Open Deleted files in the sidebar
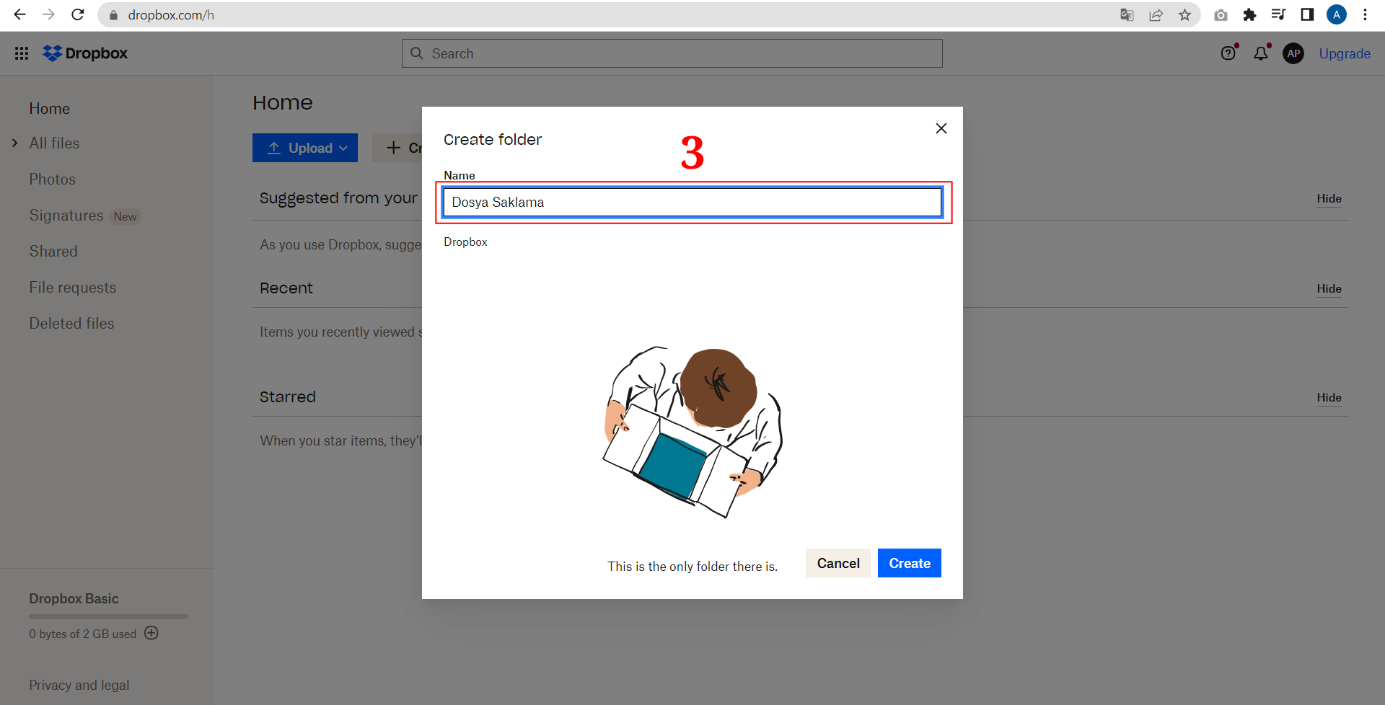Screen dimensions: 1385x705 pyautogui.click(x=71, y=323)
